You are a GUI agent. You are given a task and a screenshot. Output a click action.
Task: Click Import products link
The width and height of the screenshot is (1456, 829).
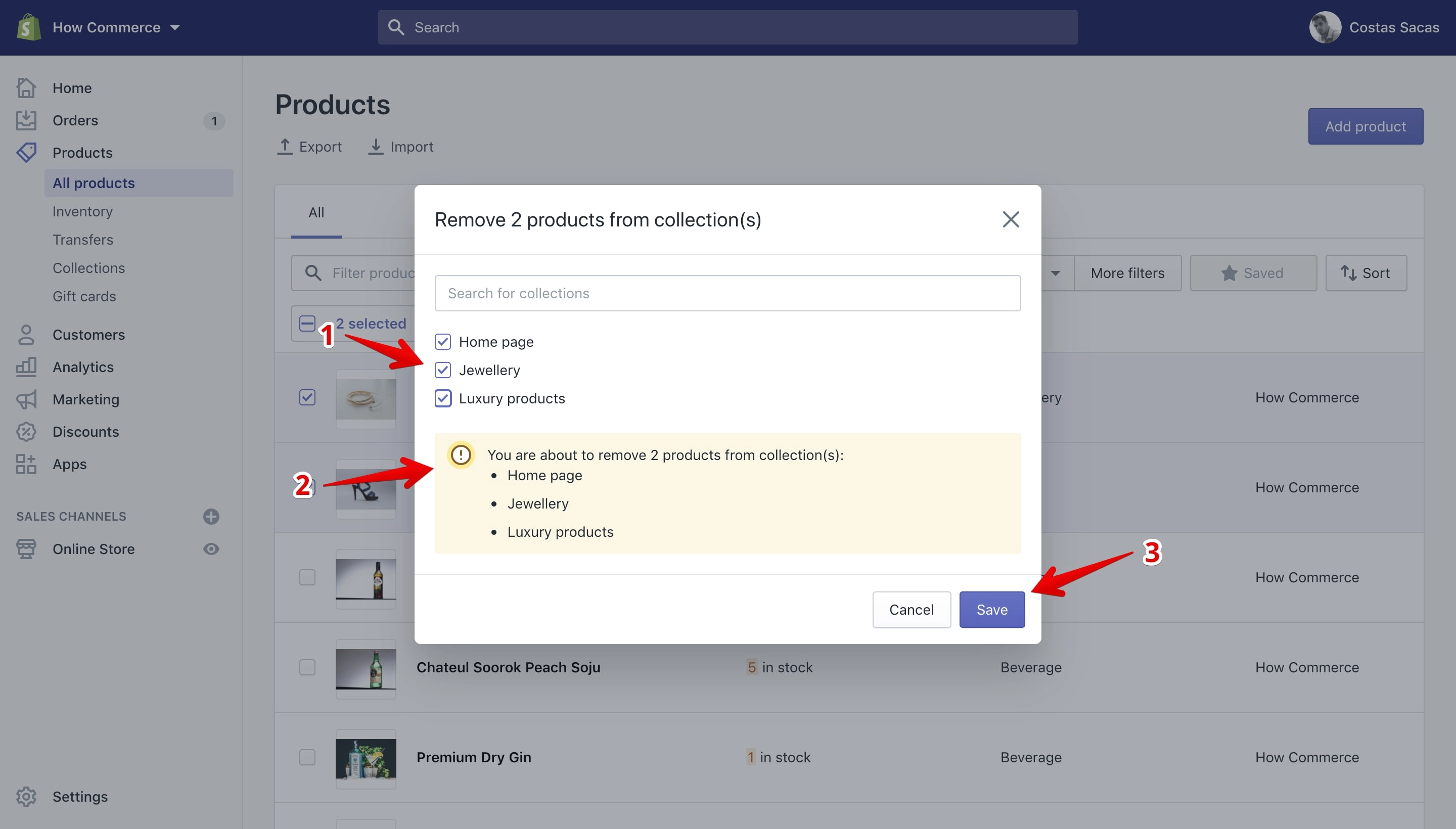click(x=400, y=146)
